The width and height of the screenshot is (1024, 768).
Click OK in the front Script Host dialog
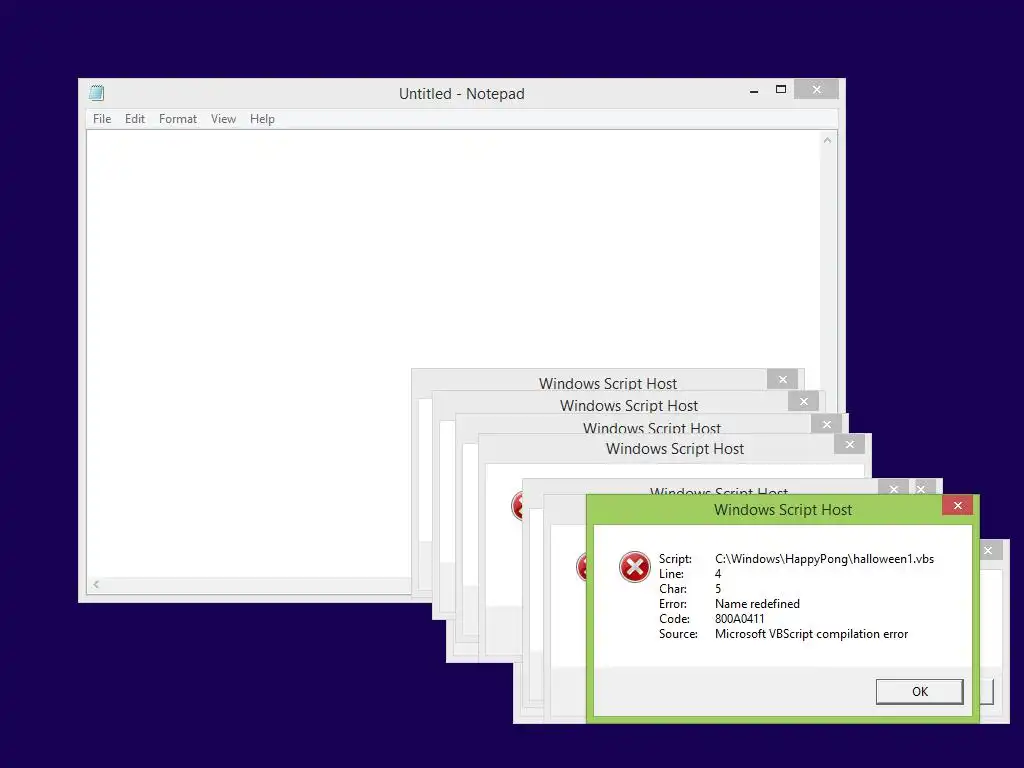click(920, 692)
